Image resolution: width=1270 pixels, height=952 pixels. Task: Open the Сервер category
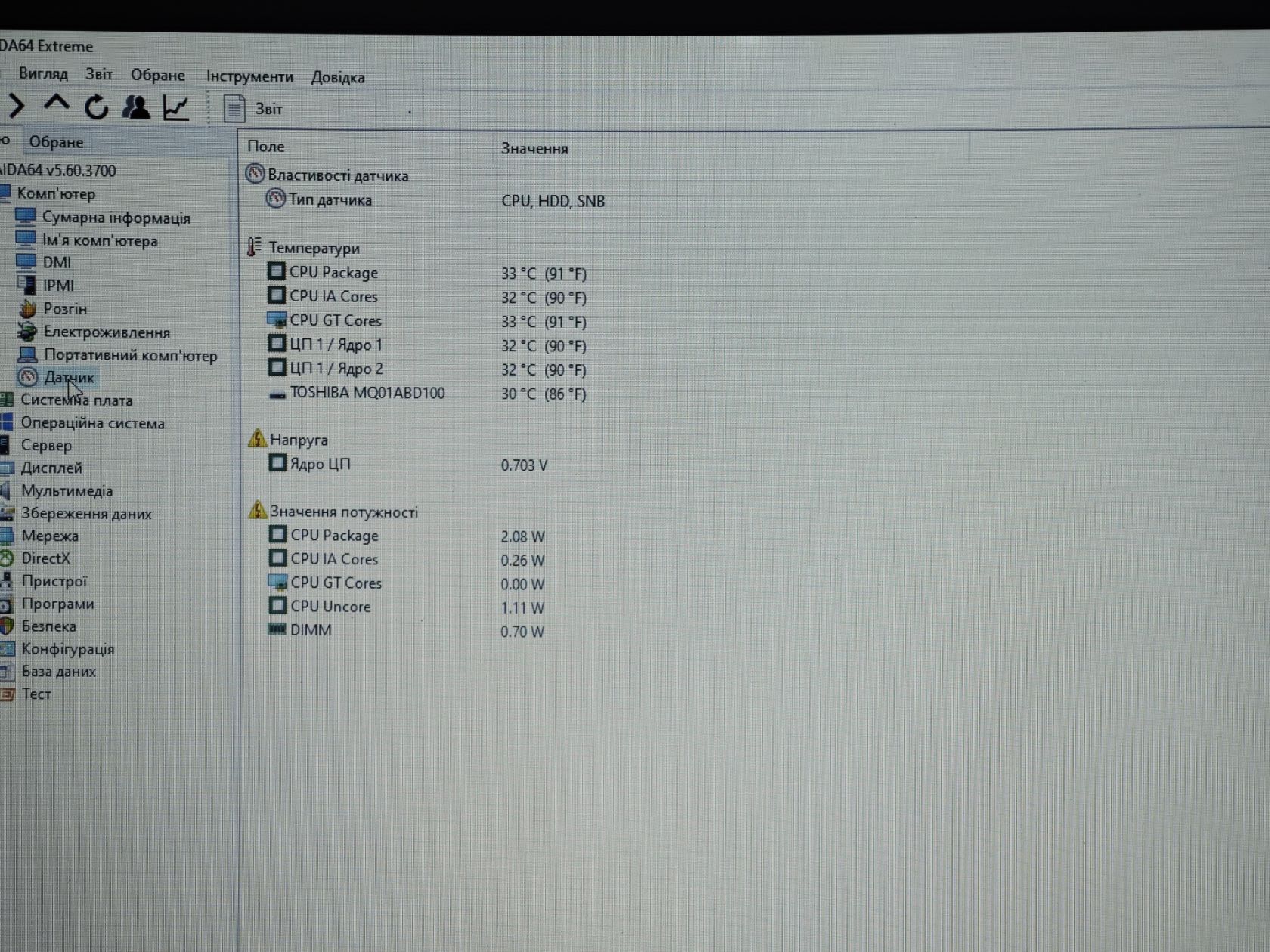[36, 446]
